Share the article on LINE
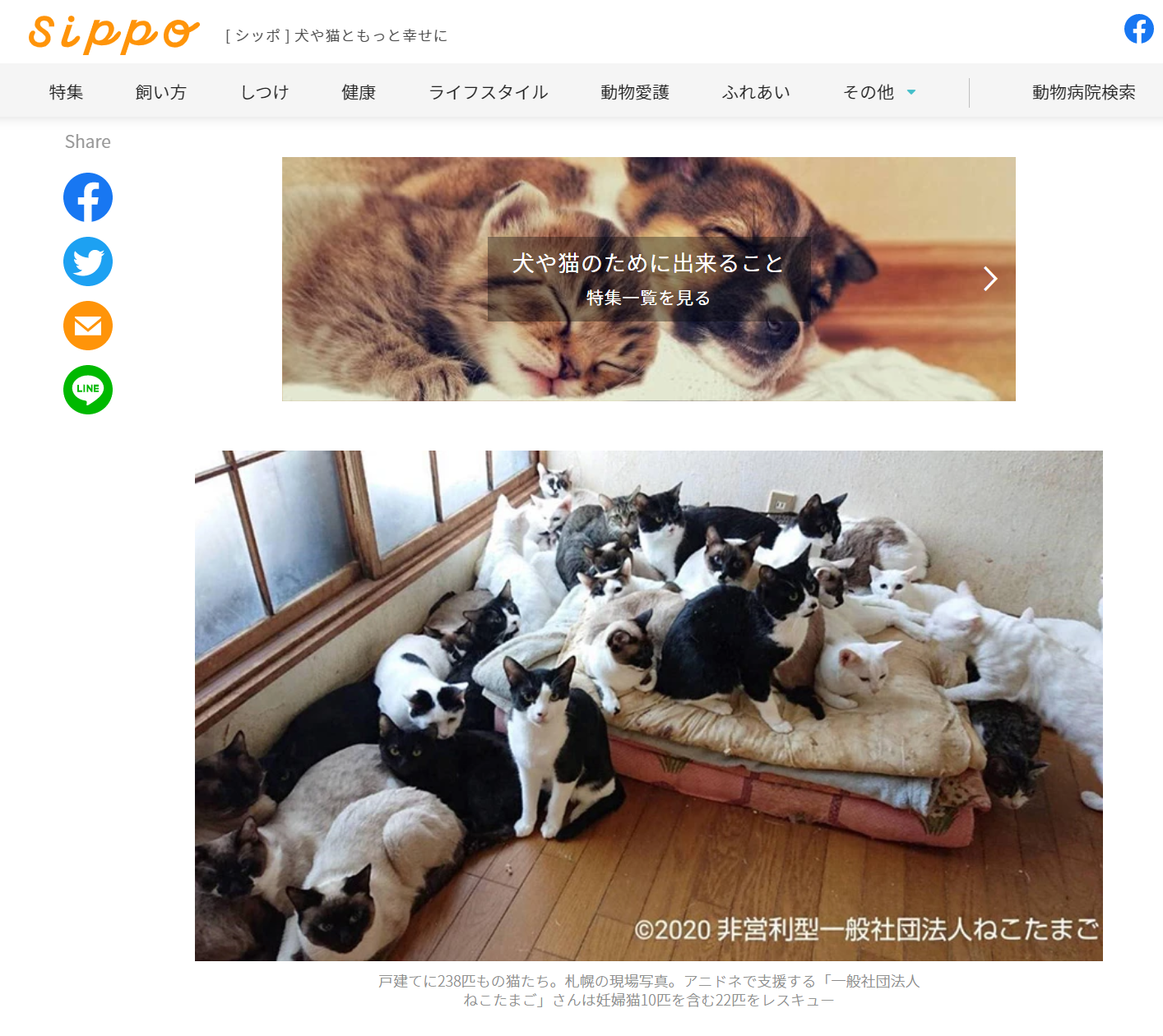This screenshot has height=1036, width=1163. 88,390
